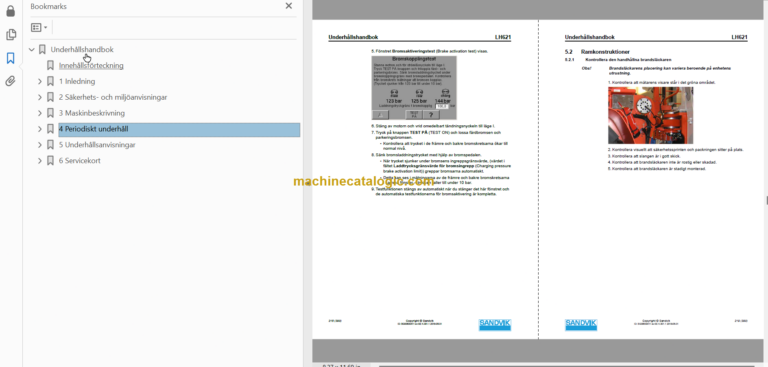Screen dimensions: 768x367
Task: Click the fire extinguisher photo on right page
Action: tap(650, 116)
